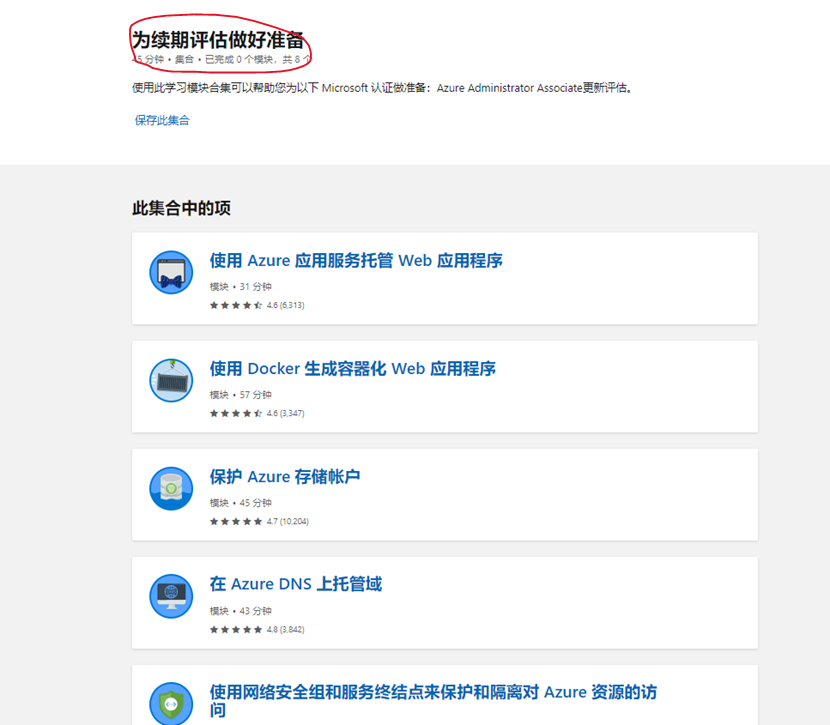Click the Azure DNS module icon
Screen dimensions: 830x725
tap(171, 596)
